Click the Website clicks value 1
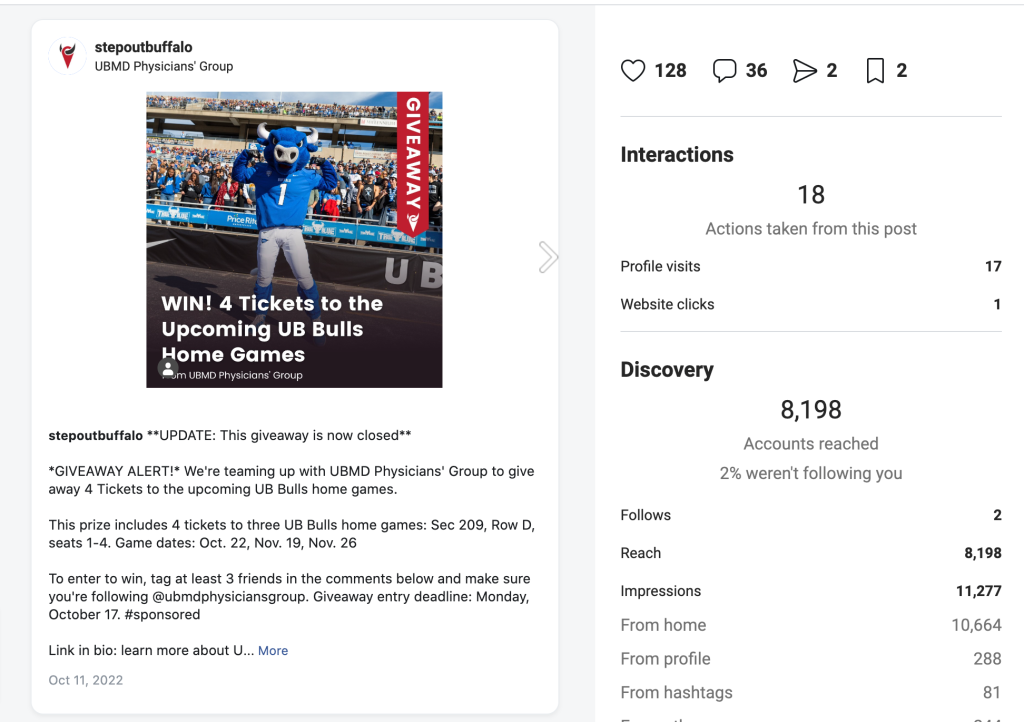 point(997,304)
